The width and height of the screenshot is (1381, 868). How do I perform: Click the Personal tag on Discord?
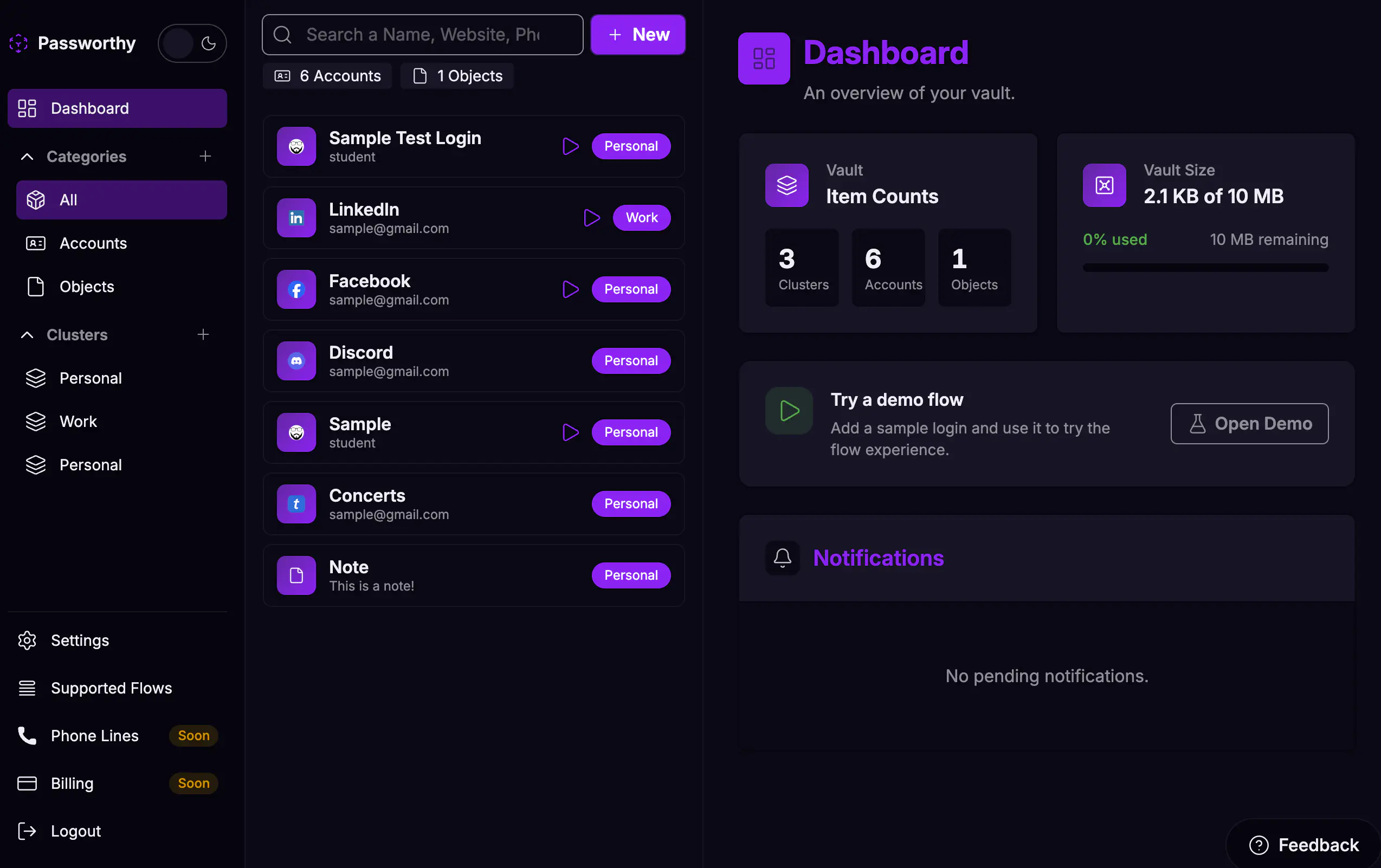coord(631,361)
